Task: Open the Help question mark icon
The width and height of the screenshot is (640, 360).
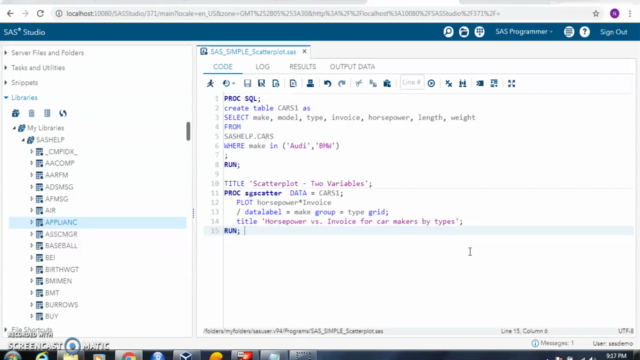Action: [x=584, y=32]
